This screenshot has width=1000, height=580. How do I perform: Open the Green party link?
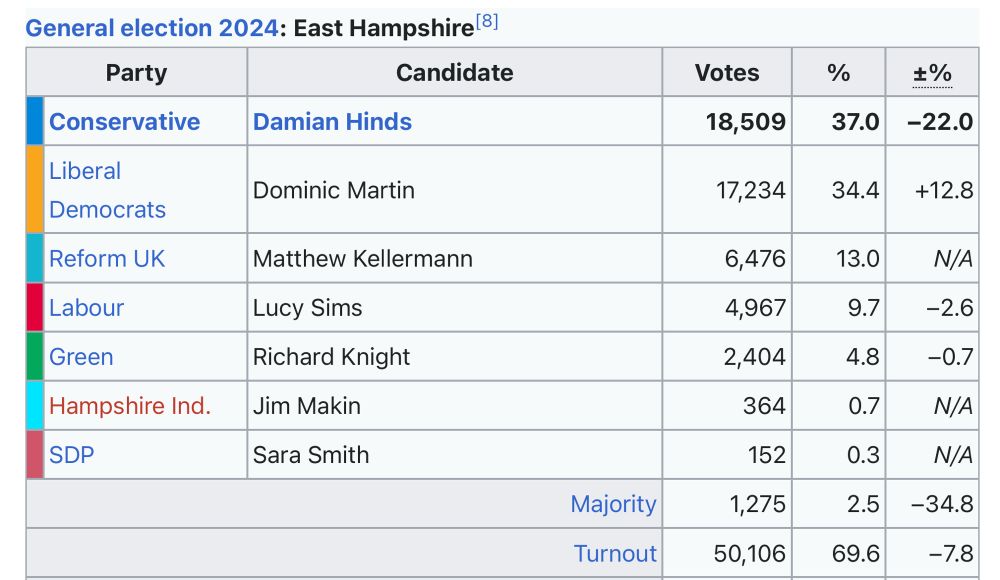coord(81,357)
